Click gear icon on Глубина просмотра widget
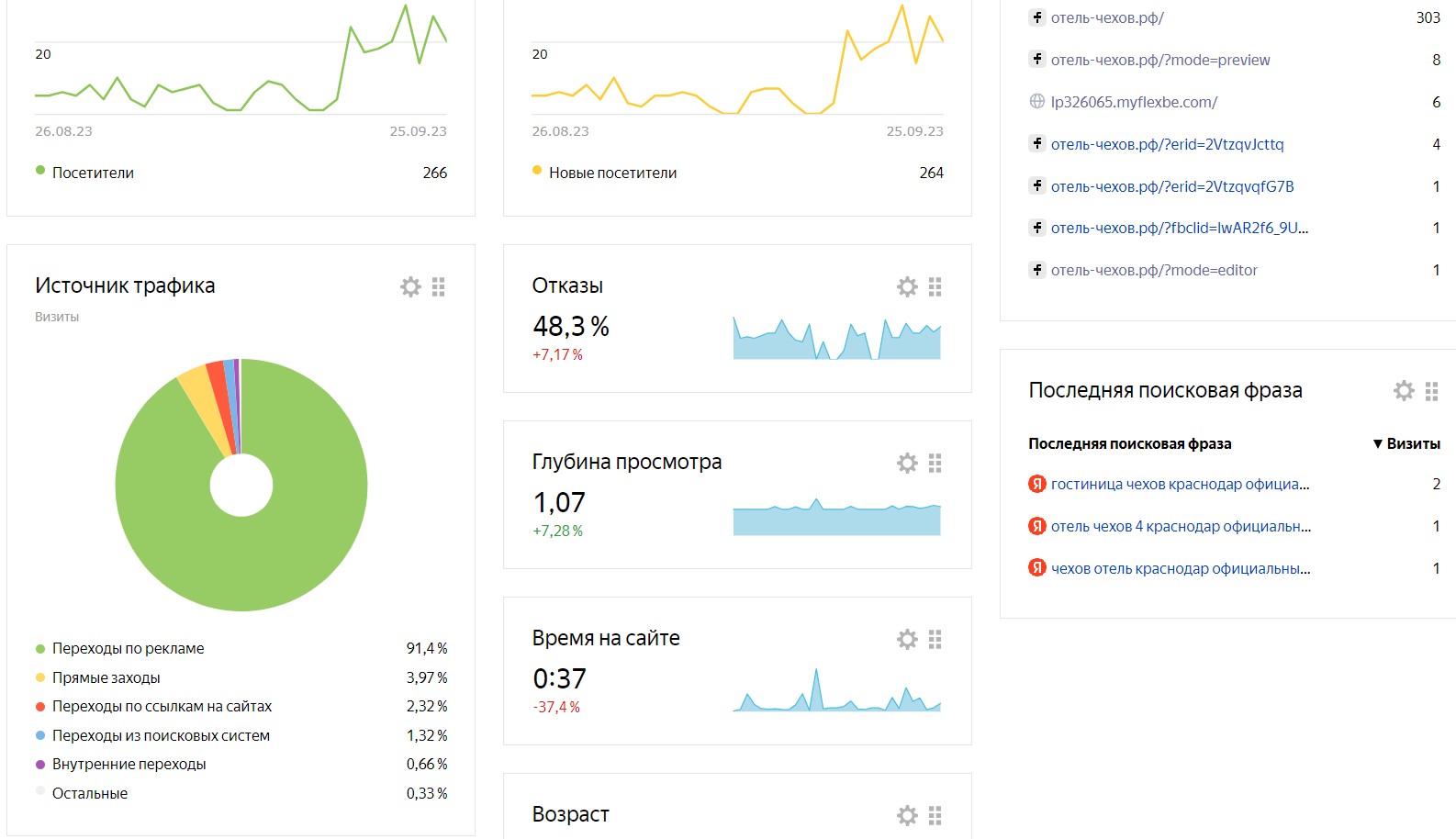The width and height of the screenshot is (1456, 839). (x=907, y=464)
